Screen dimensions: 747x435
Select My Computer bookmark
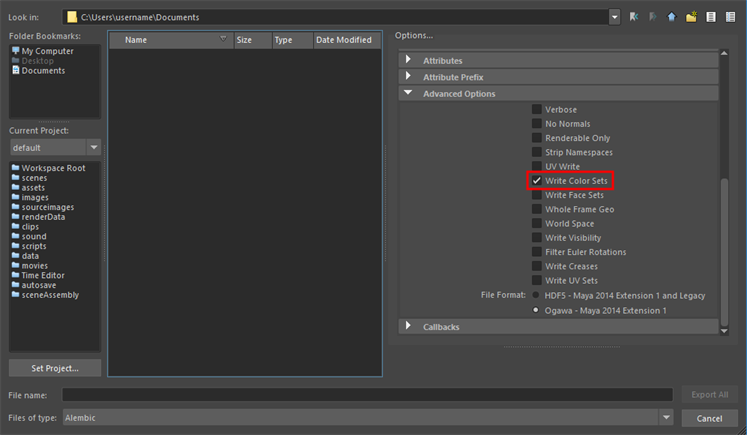coord(43,51)
